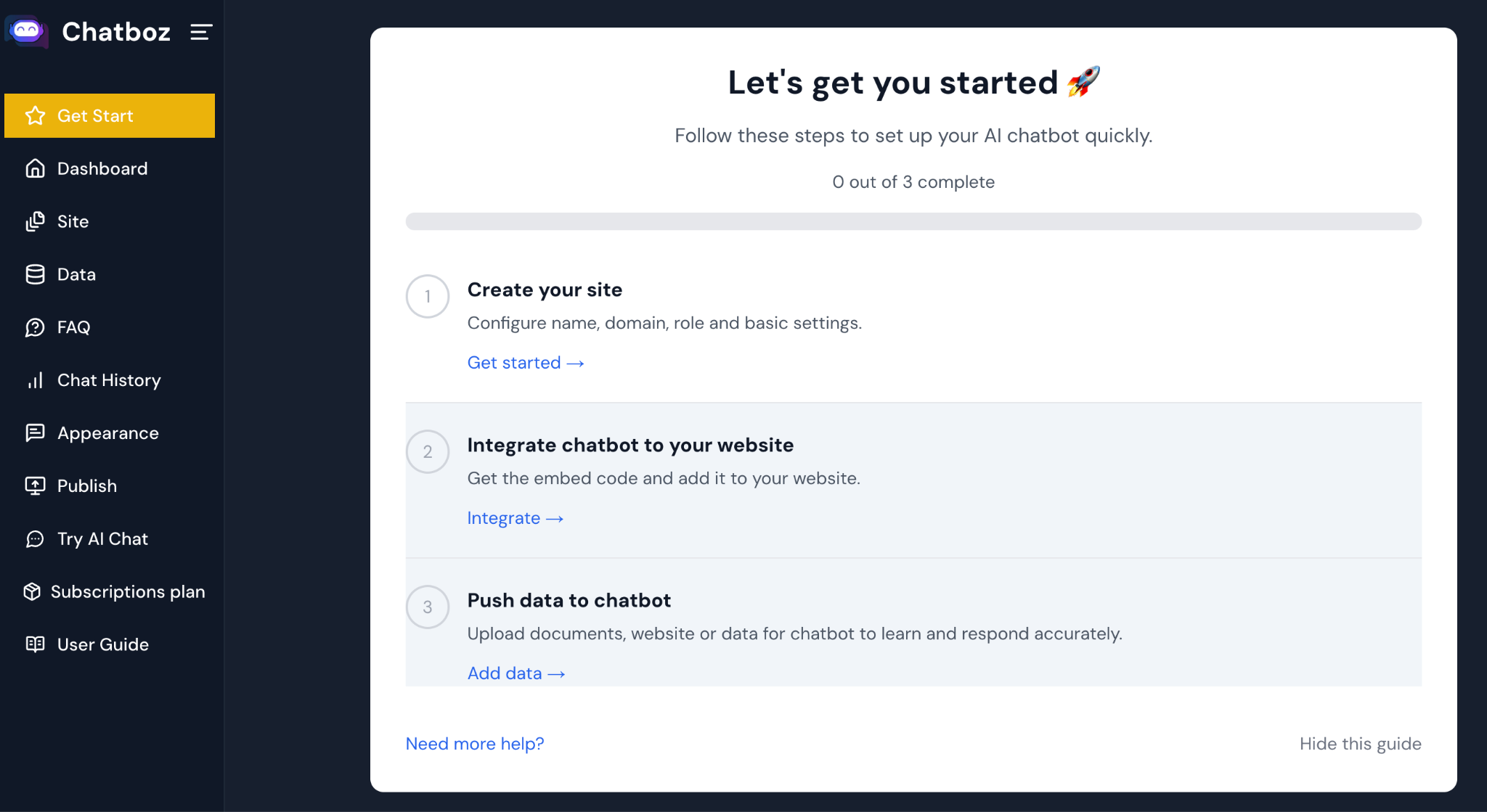Collapse sidebar using hamburger menu icon

coord(201,32)
